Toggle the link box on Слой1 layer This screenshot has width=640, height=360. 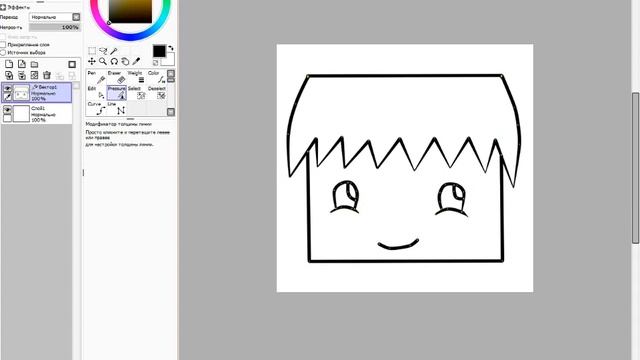click(7, 118)
